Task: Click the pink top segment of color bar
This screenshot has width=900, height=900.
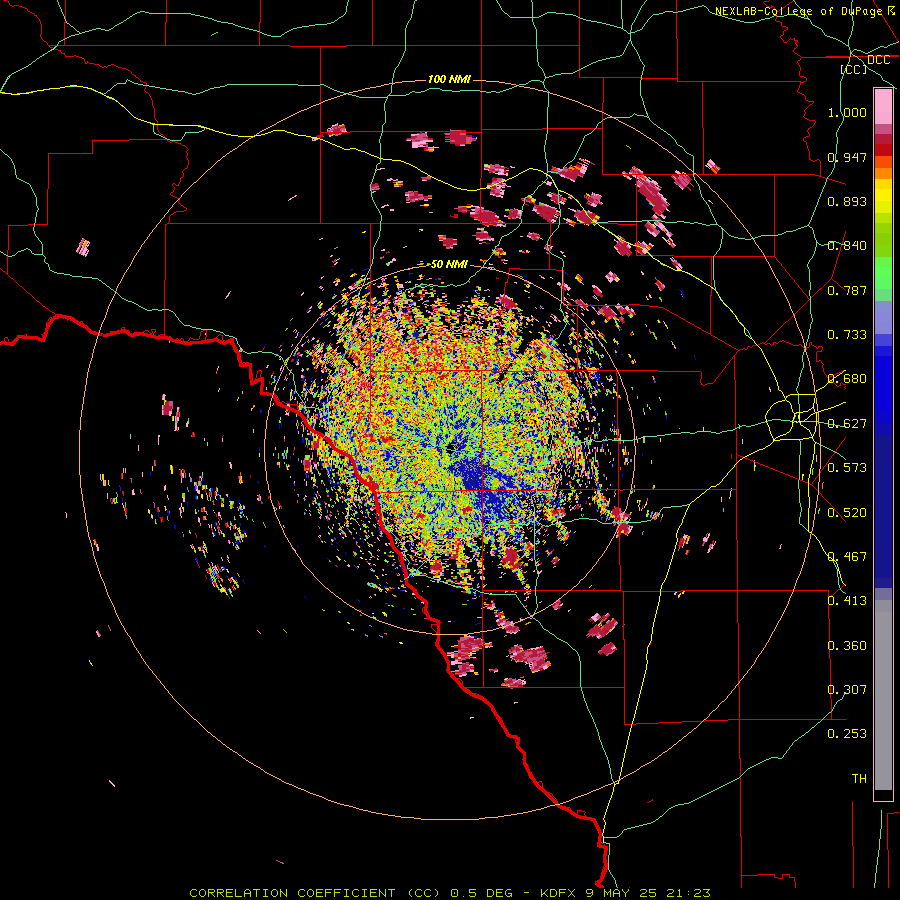Action: [883, 107]
